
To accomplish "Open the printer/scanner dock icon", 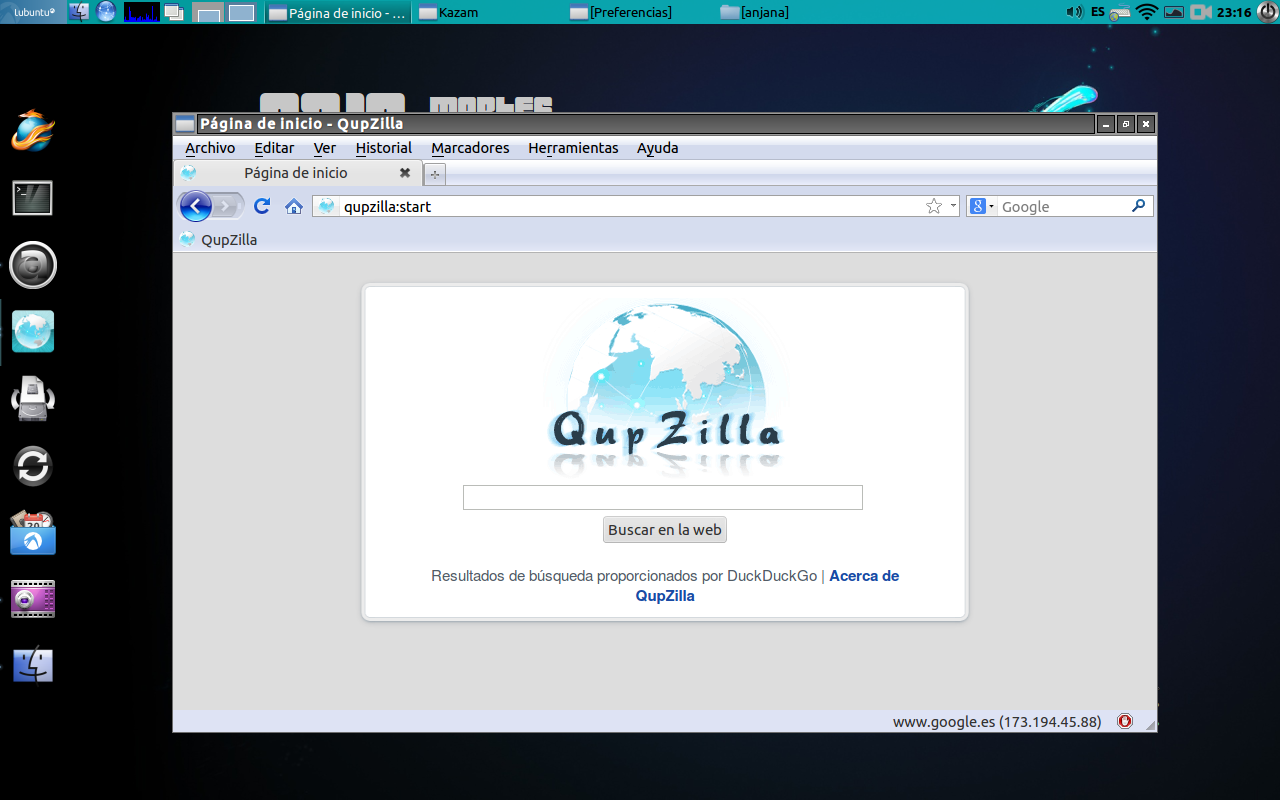I will point(33,398).
